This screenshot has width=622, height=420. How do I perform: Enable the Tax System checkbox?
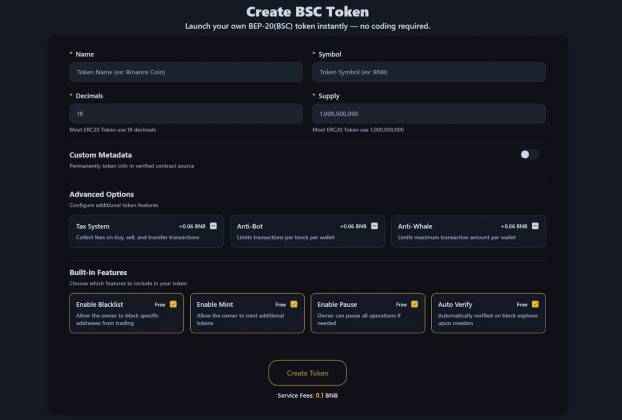click(x=213, y=226)
